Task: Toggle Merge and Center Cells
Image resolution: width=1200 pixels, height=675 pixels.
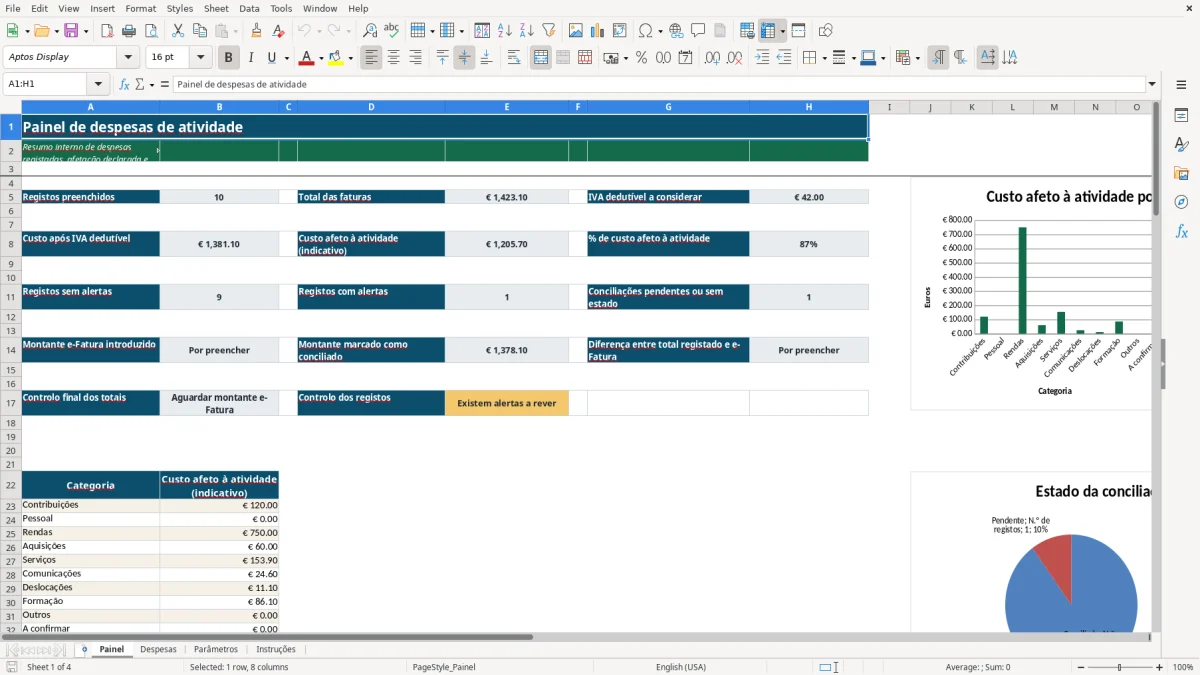Action: (541, 58)
